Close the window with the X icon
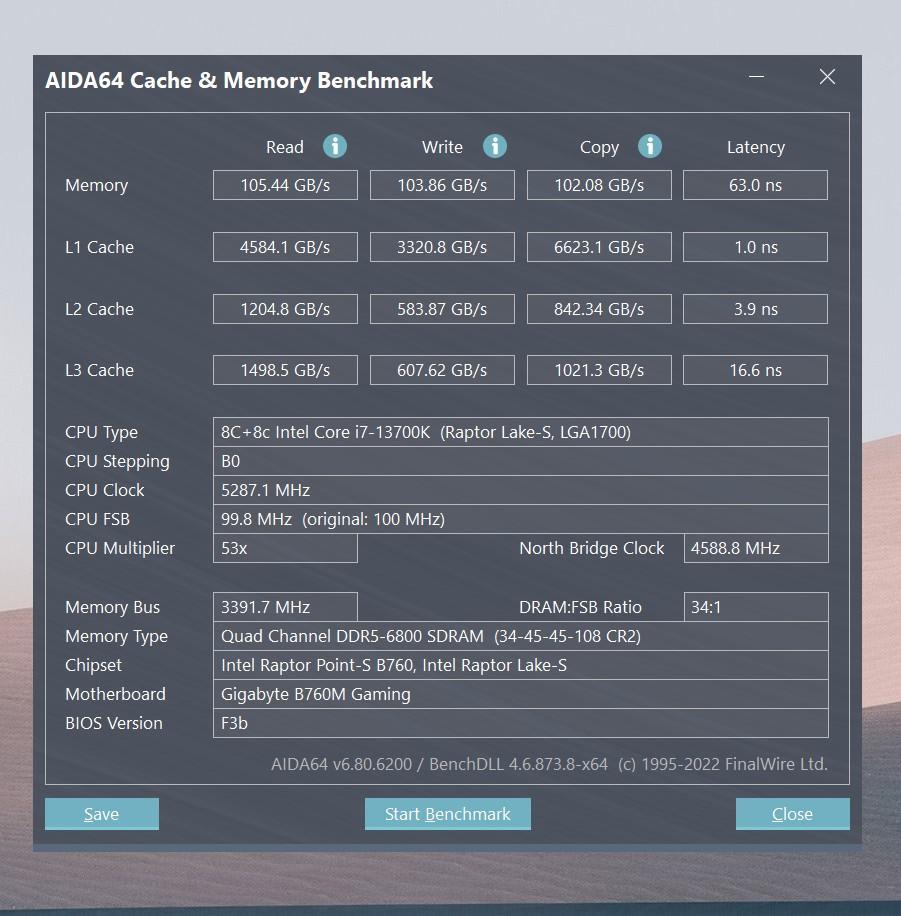901x916 pixels. click(x=827, y=77)
